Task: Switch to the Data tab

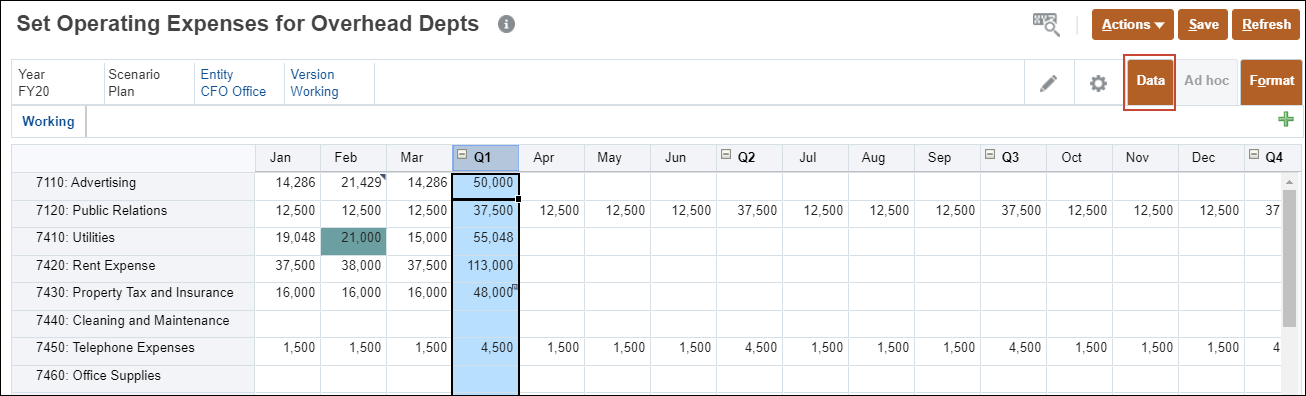Action: tap(1150, 81)
